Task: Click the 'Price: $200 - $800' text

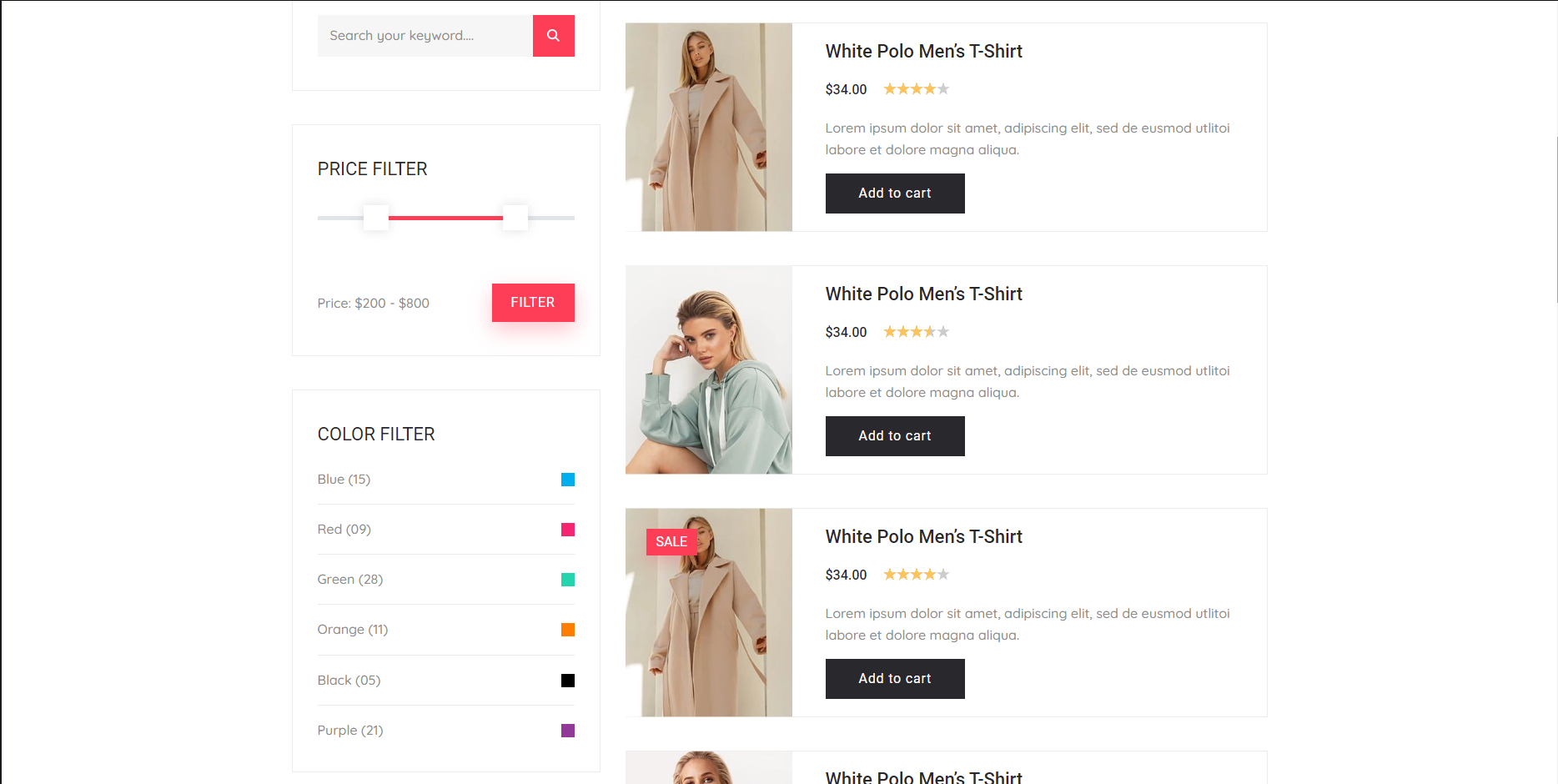Action: [x=373, y=304]
